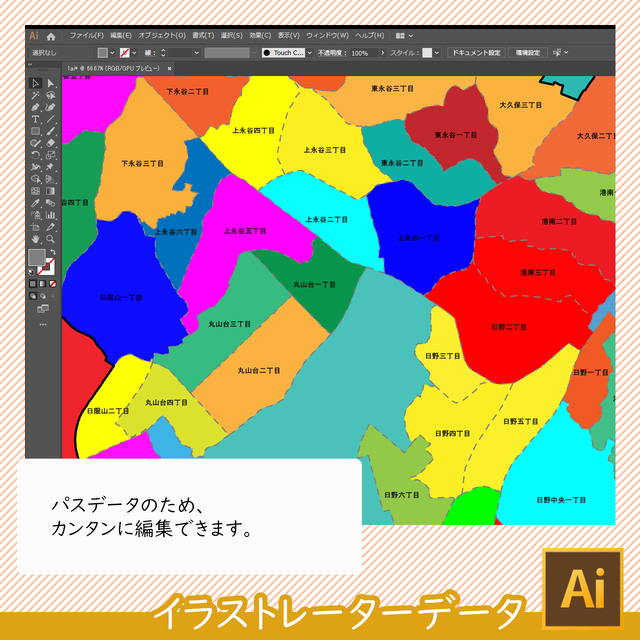The width and height of the screenshot is (640, 640).
Task: Select the Zoom magnifier tool
Action: coord(51,239)
